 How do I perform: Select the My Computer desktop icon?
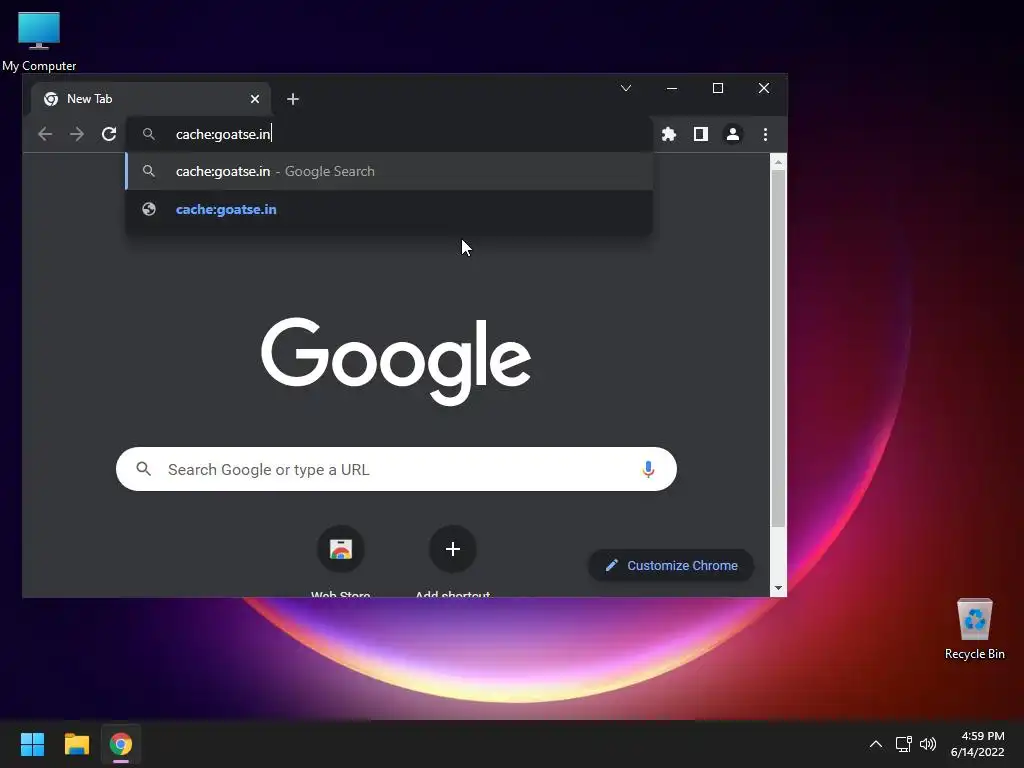[39, 40]
